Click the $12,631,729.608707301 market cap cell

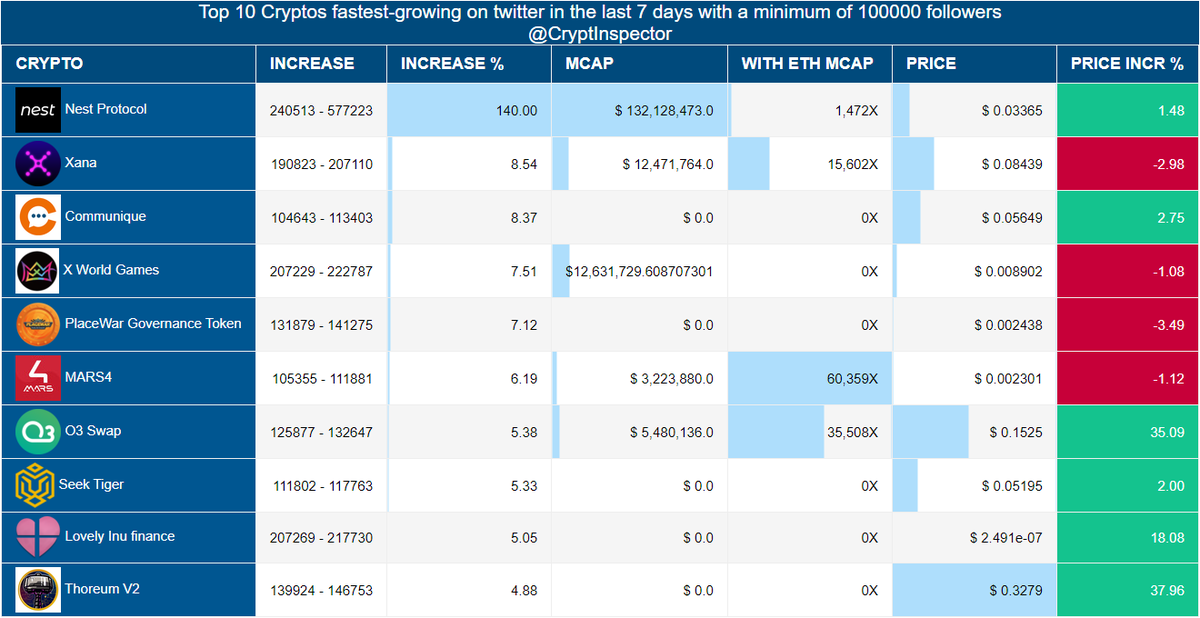(640, 271)
